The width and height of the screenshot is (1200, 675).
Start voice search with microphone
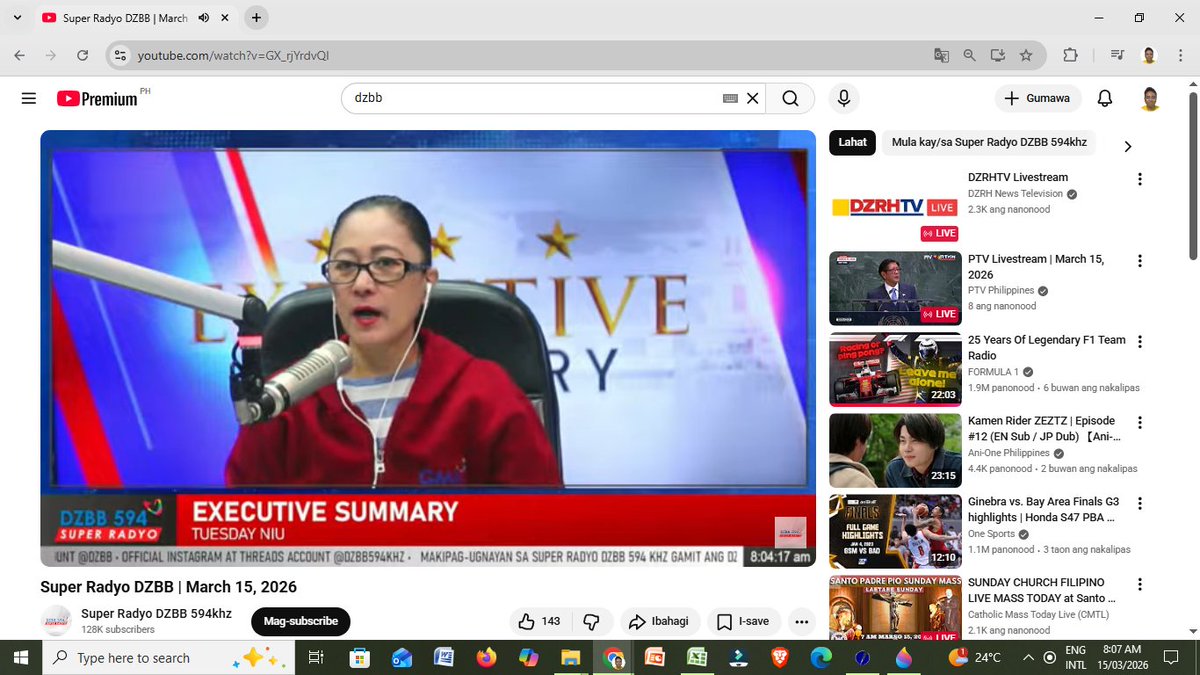point(844,98)
